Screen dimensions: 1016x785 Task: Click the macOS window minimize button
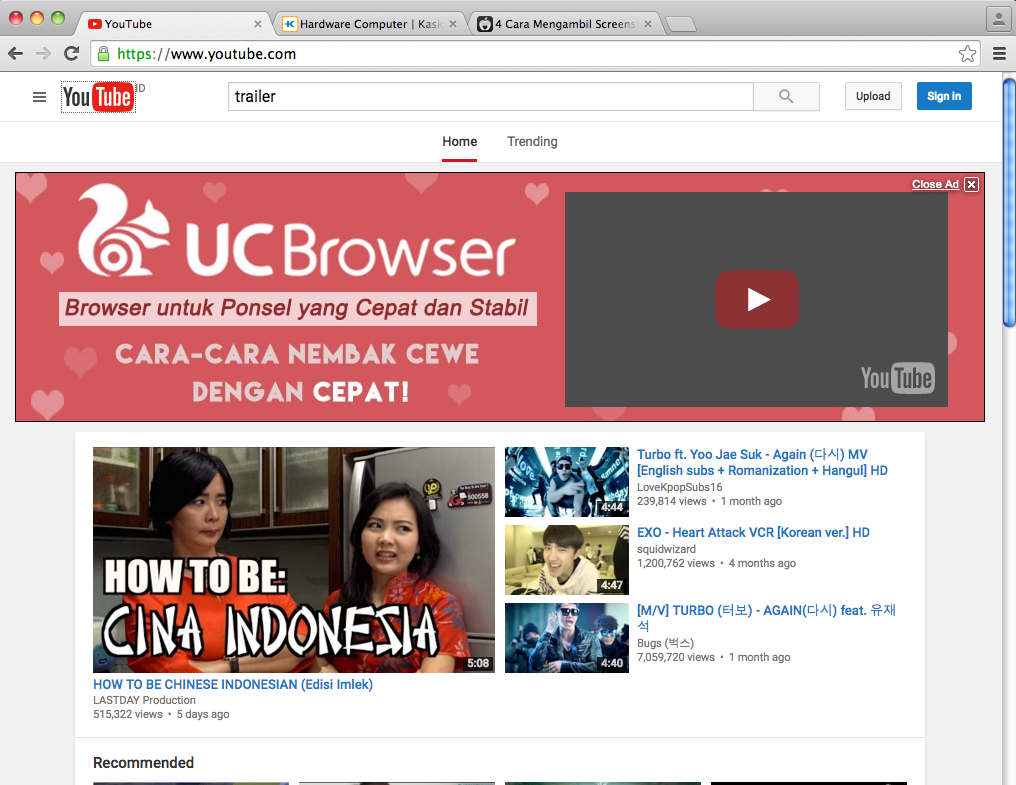coord(37,18)
